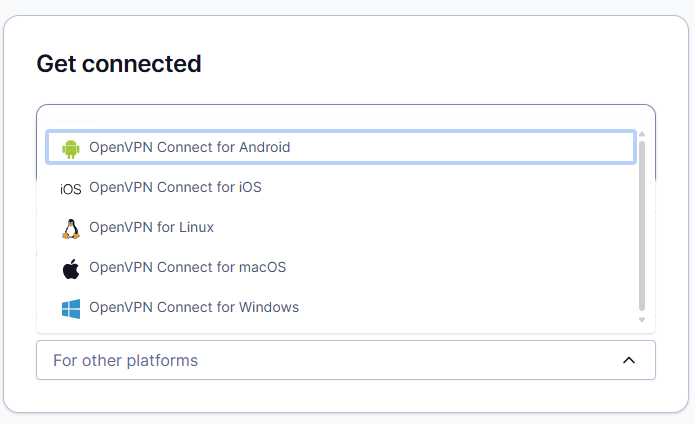Click the Linux penguin icon
Image resolution: width=695 pixels, height=424 pixels.
click(x=70, y=228)
